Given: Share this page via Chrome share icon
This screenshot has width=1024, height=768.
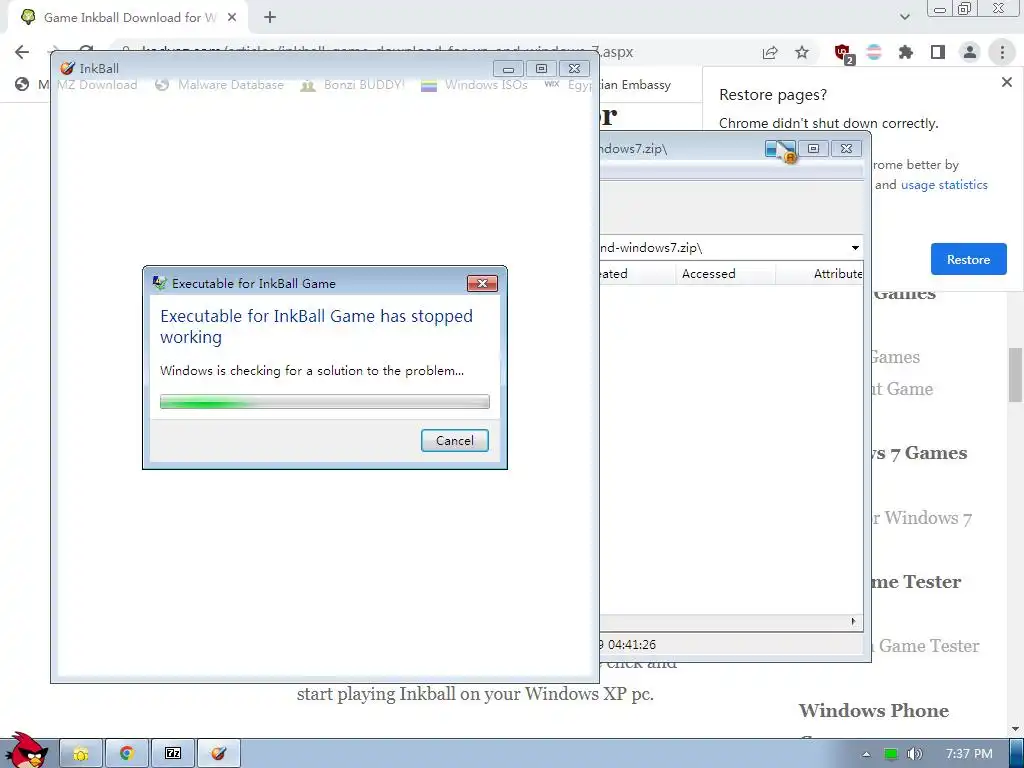Looking at the screenshot, I should (770, 52).
